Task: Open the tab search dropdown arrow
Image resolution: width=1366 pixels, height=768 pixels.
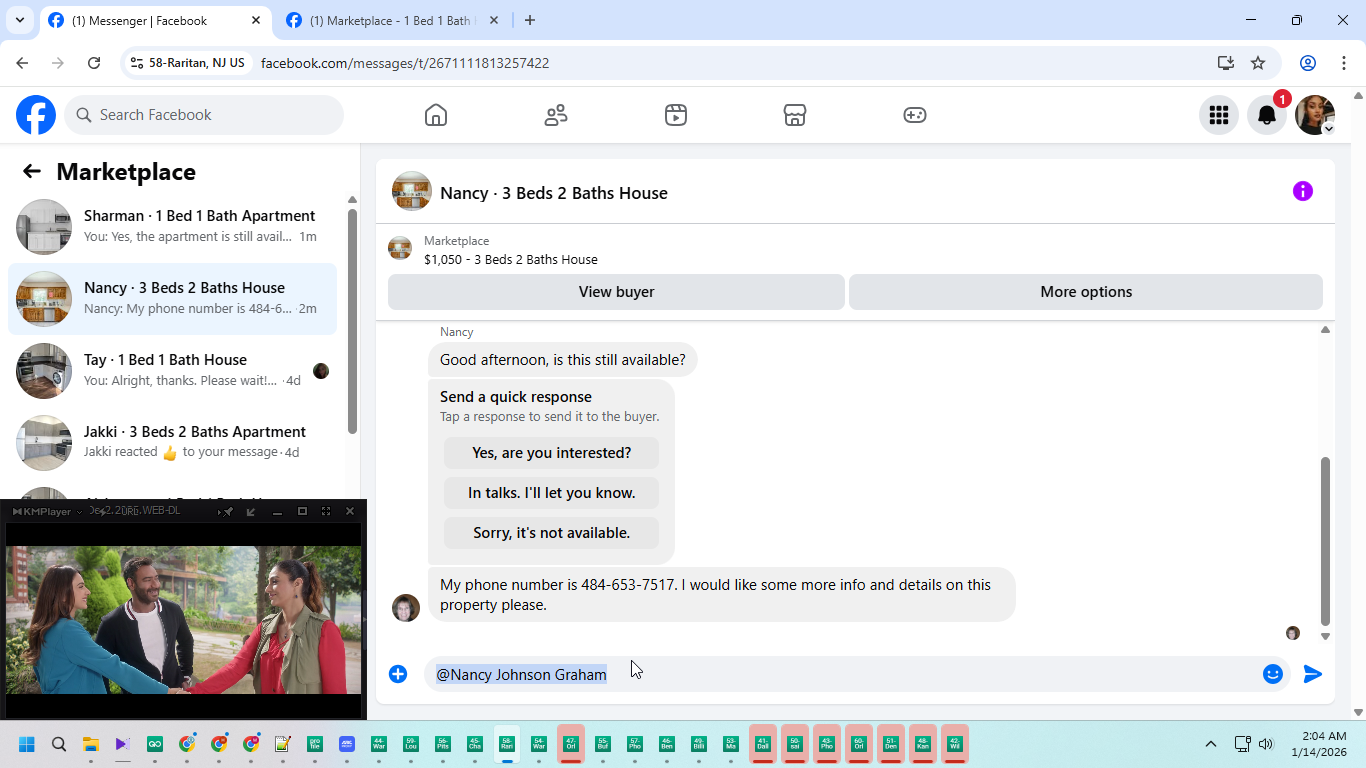Action: tap(19, 20)
